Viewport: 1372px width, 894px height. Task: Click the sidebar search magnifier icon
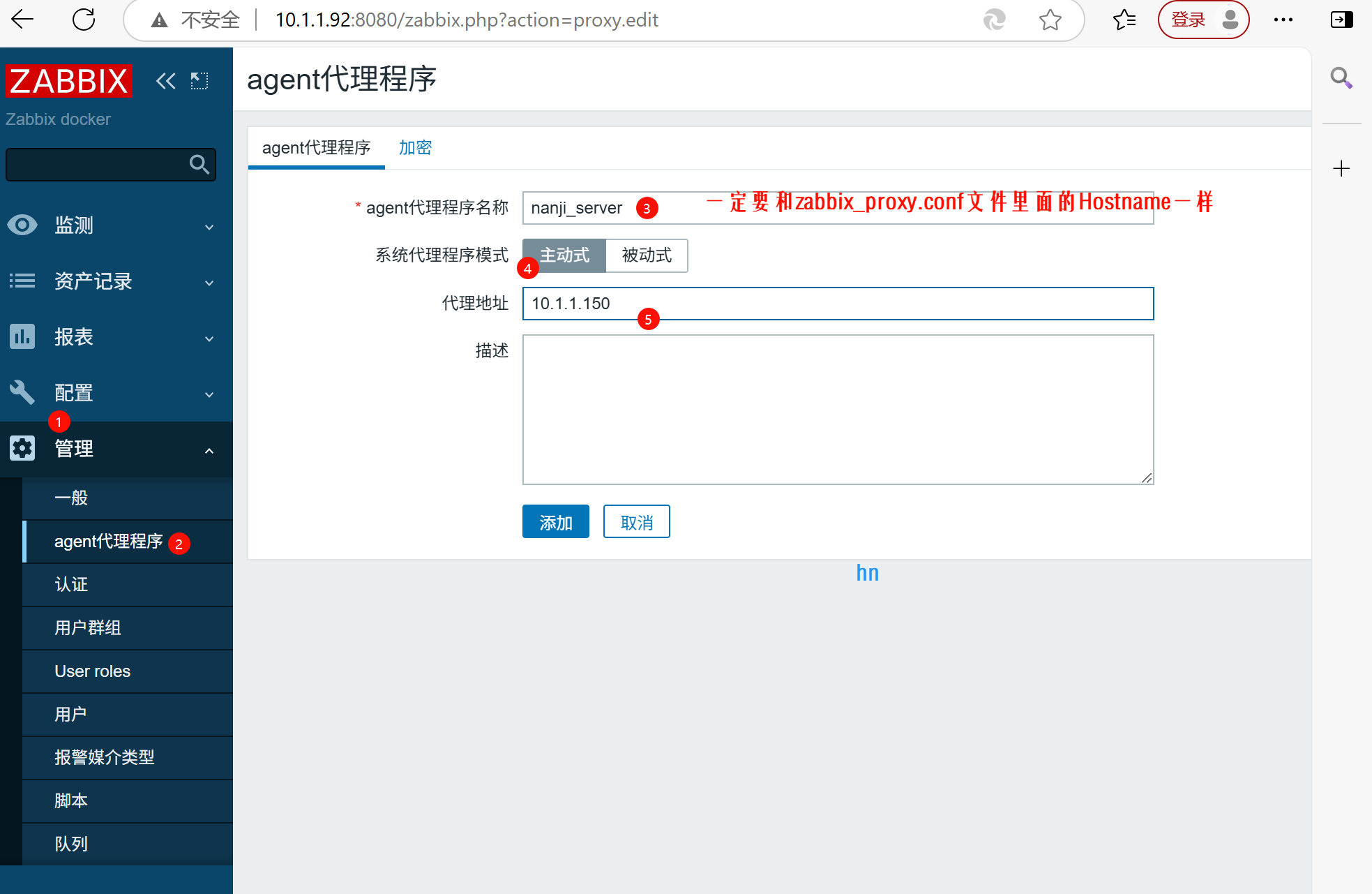pos(199,165)
